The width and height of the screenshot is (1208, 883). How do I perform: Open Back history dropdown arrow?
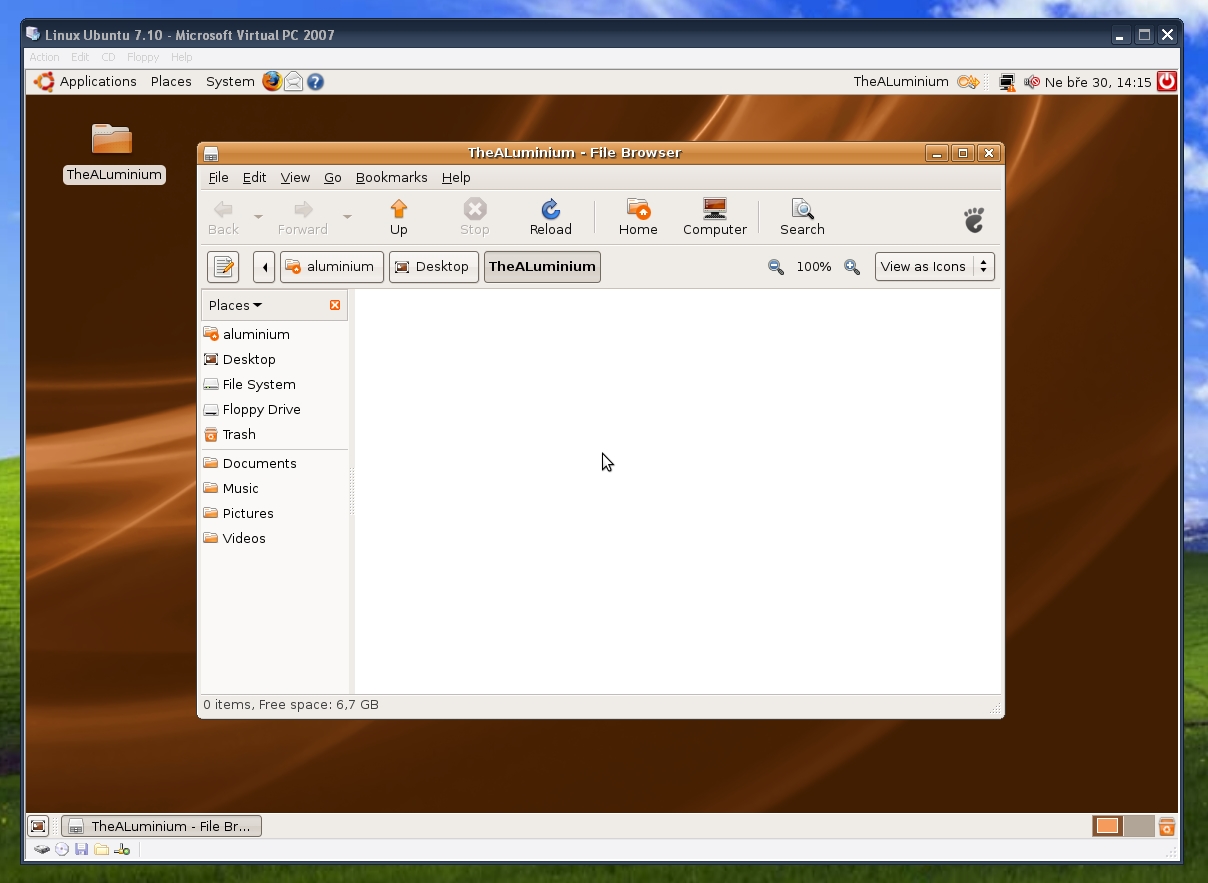[x=257, y=216]
